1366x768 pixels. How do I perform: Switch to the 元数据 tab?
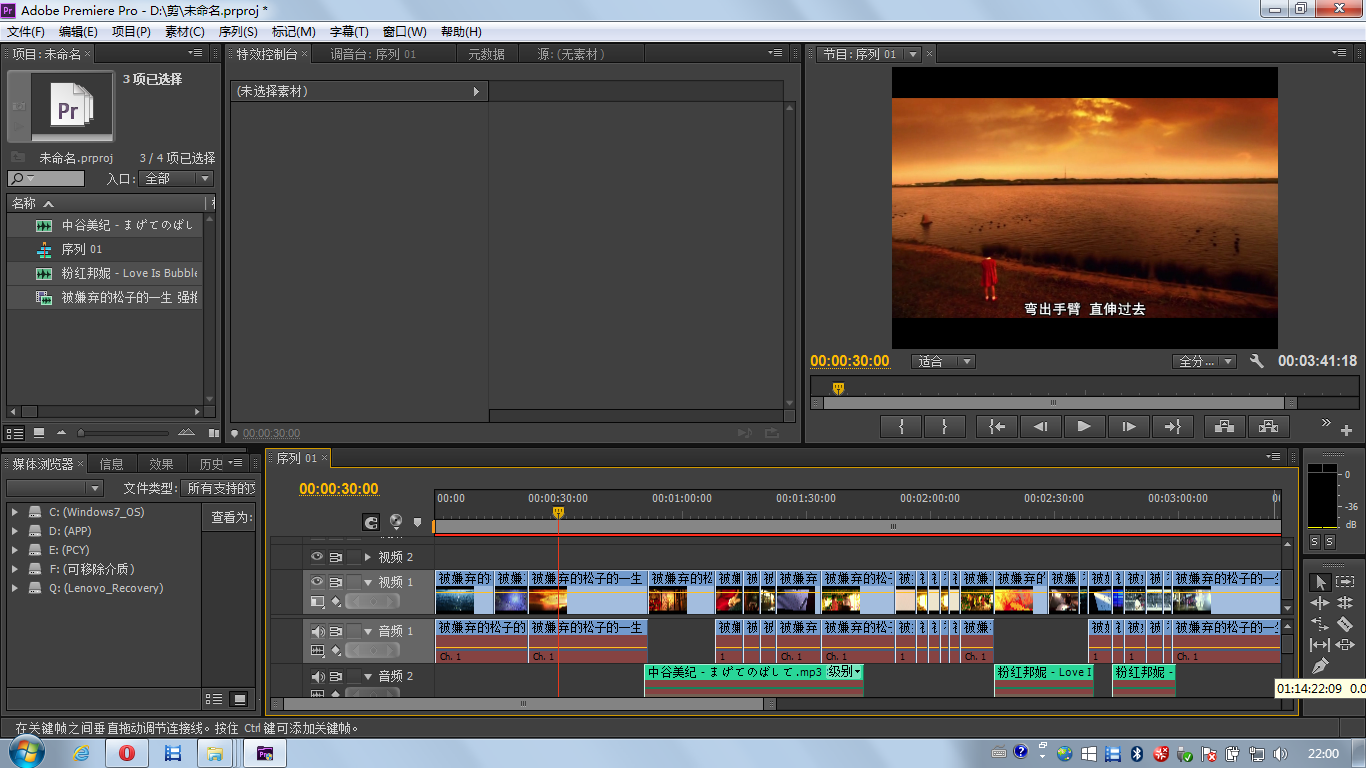[486, 54]
